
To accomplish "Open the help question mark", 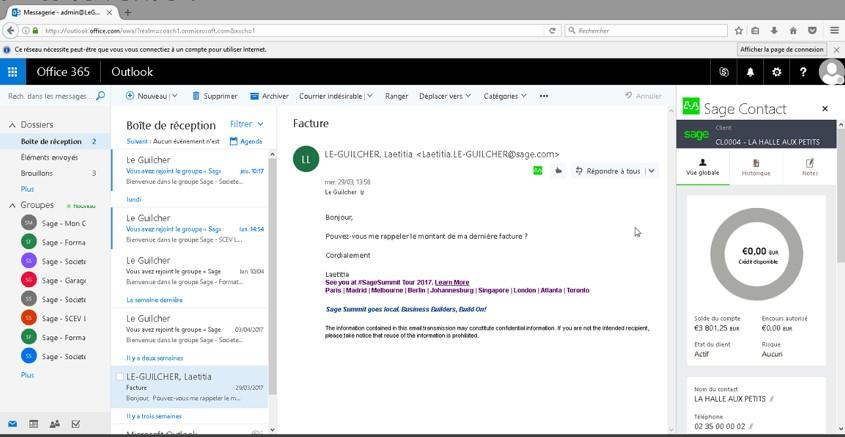I will tap(803, 72).
